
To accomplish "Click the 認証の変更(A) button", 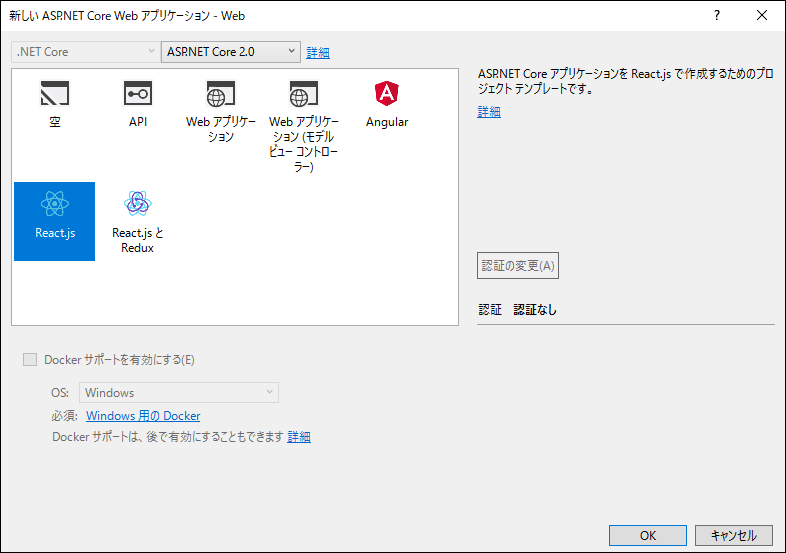I will [518, 265].
